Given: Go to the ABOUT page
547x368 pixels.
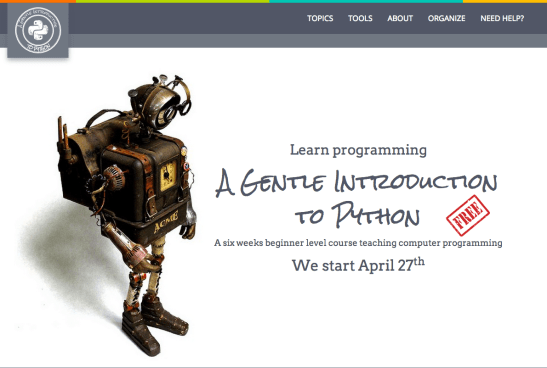Looking at the screenshot, I should click(x=400, y=18).
